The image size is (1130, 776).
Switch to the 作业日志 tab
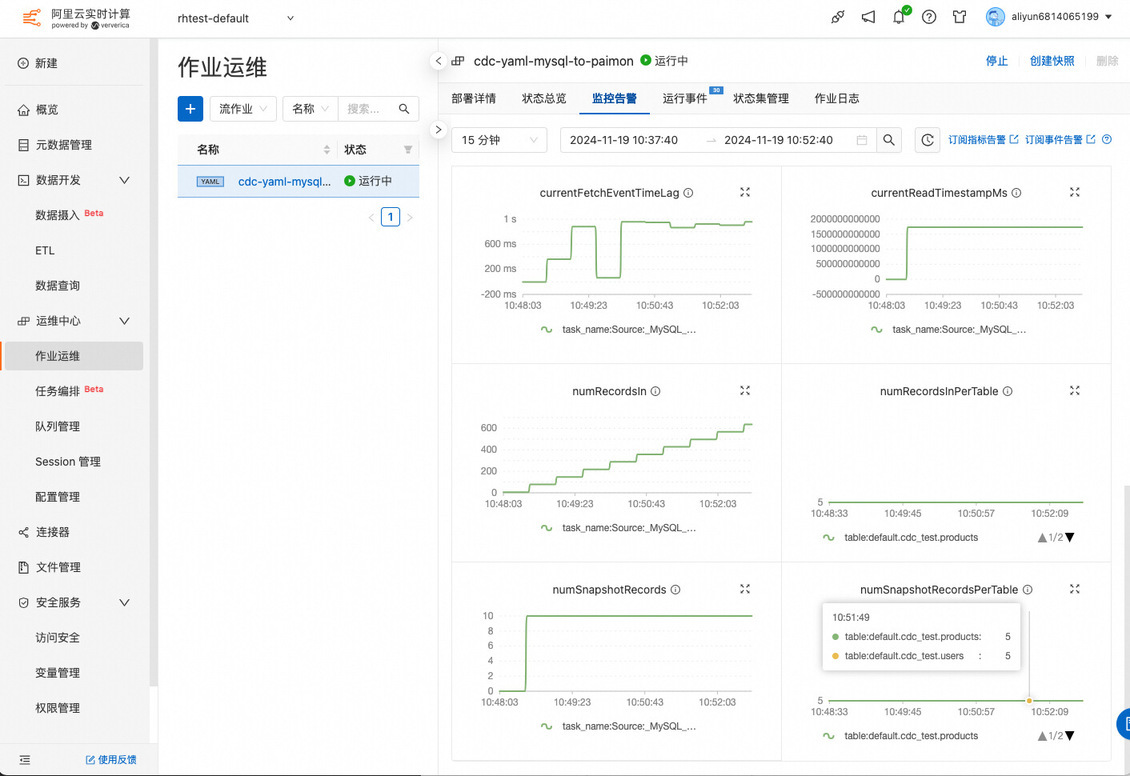pyautogui.click(x=836, y=98)
